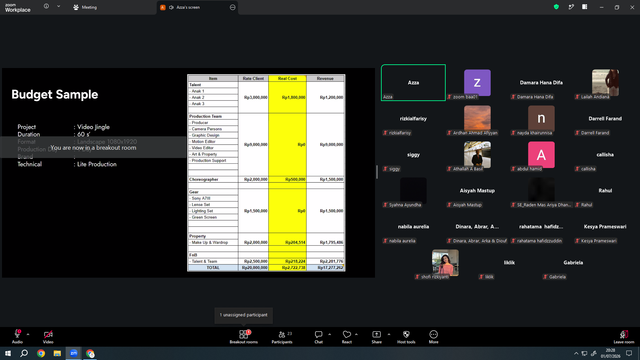Image resolution: width=640 pixels, height=360 pixels.
Task: Click the brown n avatar of nayda khairunnisa
Action: click(541, 118)
